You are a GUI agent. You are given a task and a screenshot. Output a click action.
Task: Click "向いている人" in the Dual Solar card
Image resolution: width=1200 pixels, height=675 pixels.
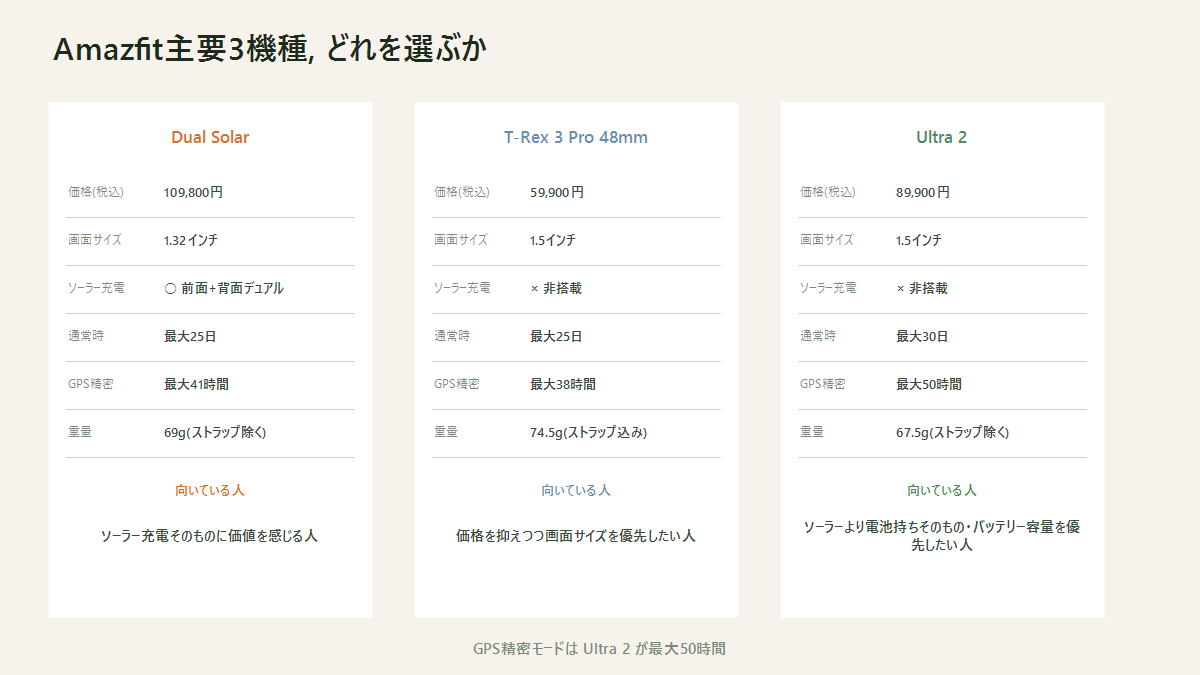pyautogui.click(x=210, y=490)
